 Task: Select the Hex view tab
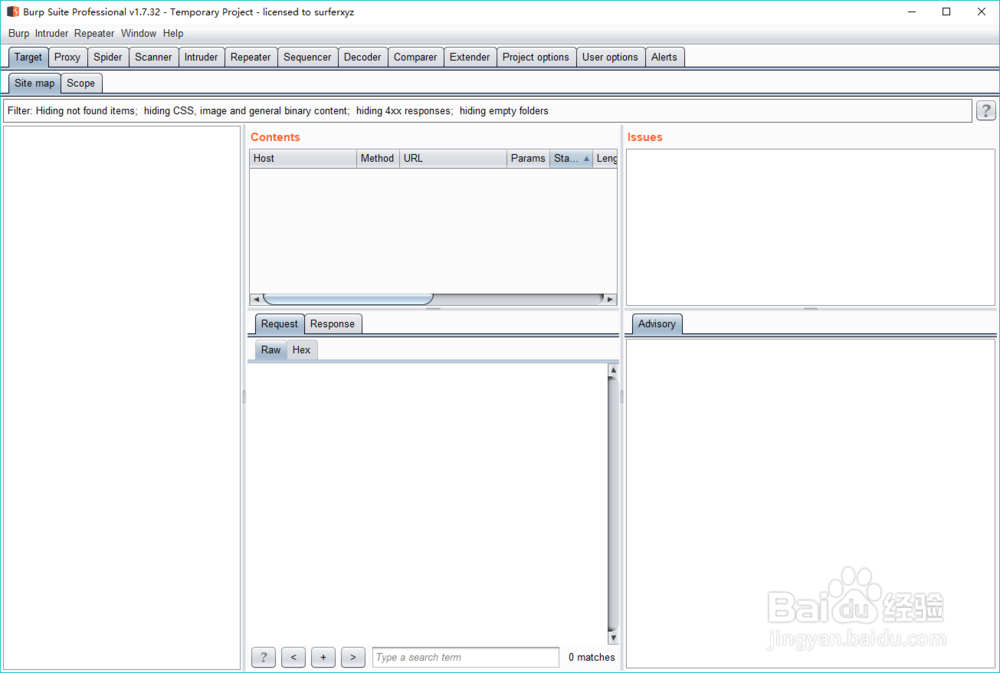pos(302,350)
